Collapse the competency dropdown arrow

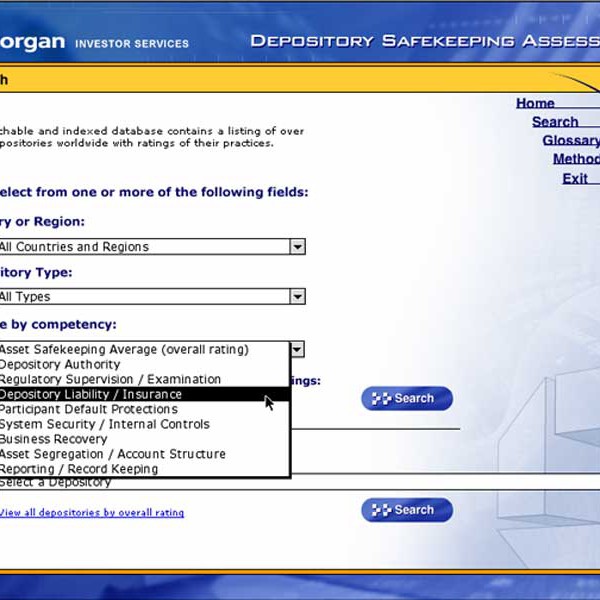point(297,350)
